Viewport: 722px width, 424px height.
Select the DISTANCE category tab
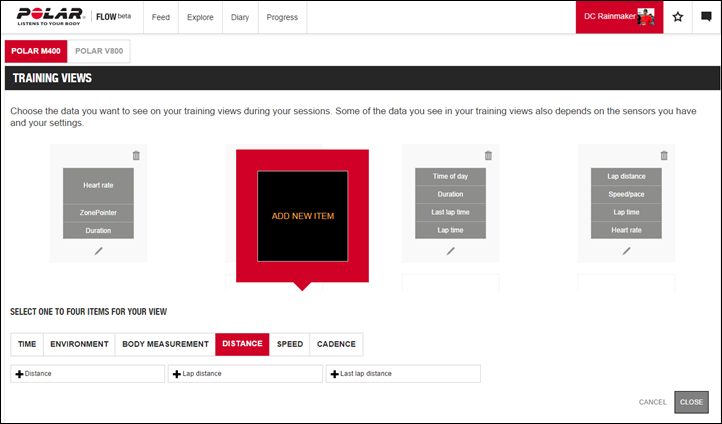[x=242, y=344]
